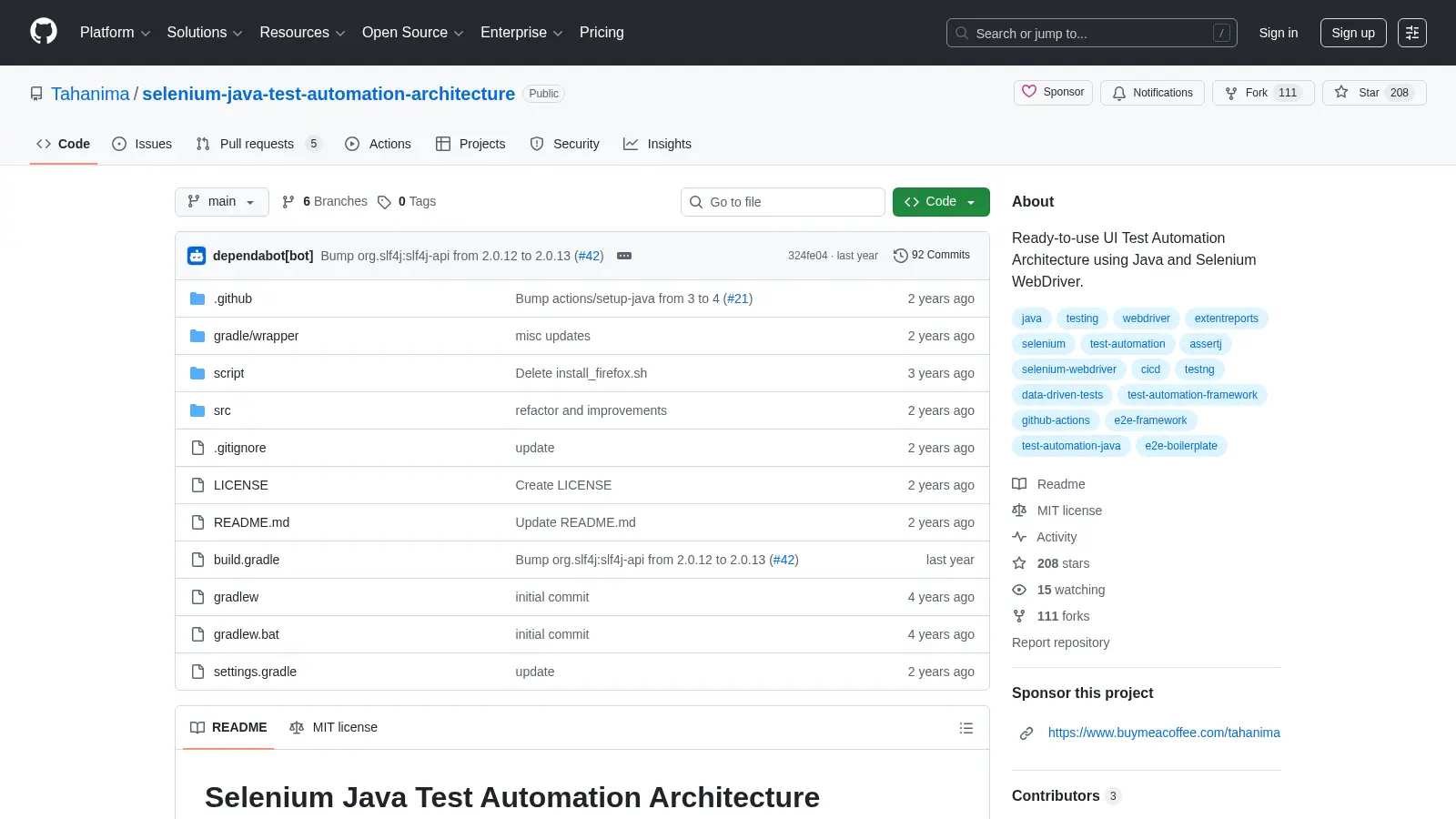The height and width of the screenshot is (819, 1456).
Task: Click the dependabot avatar icon
Action: (x=197, y=256)
